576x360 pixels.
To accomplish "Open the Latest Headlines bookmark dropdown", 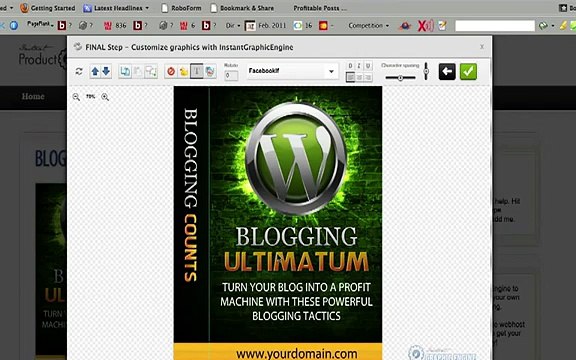I will [x=116, y=8].
